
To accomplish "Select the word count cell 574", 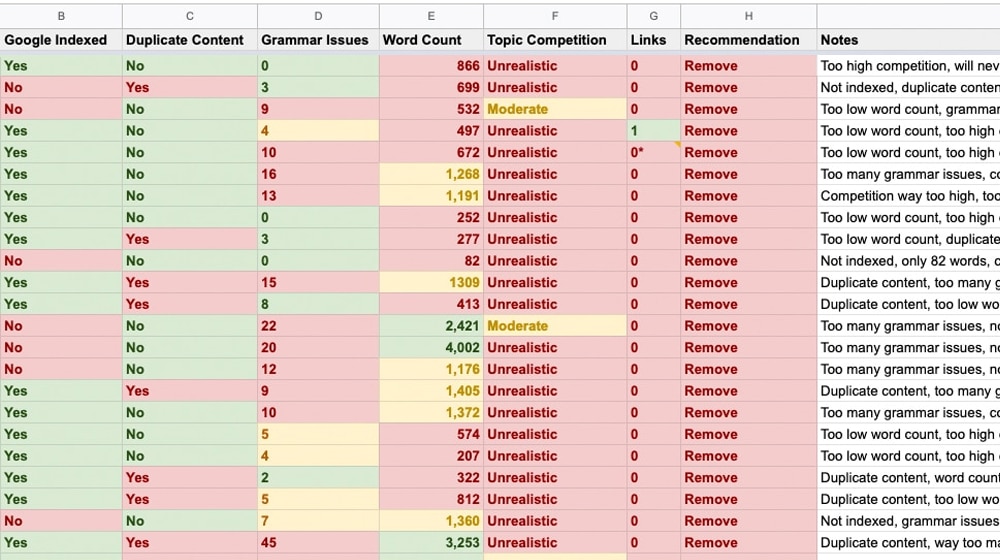I will 431,434.
